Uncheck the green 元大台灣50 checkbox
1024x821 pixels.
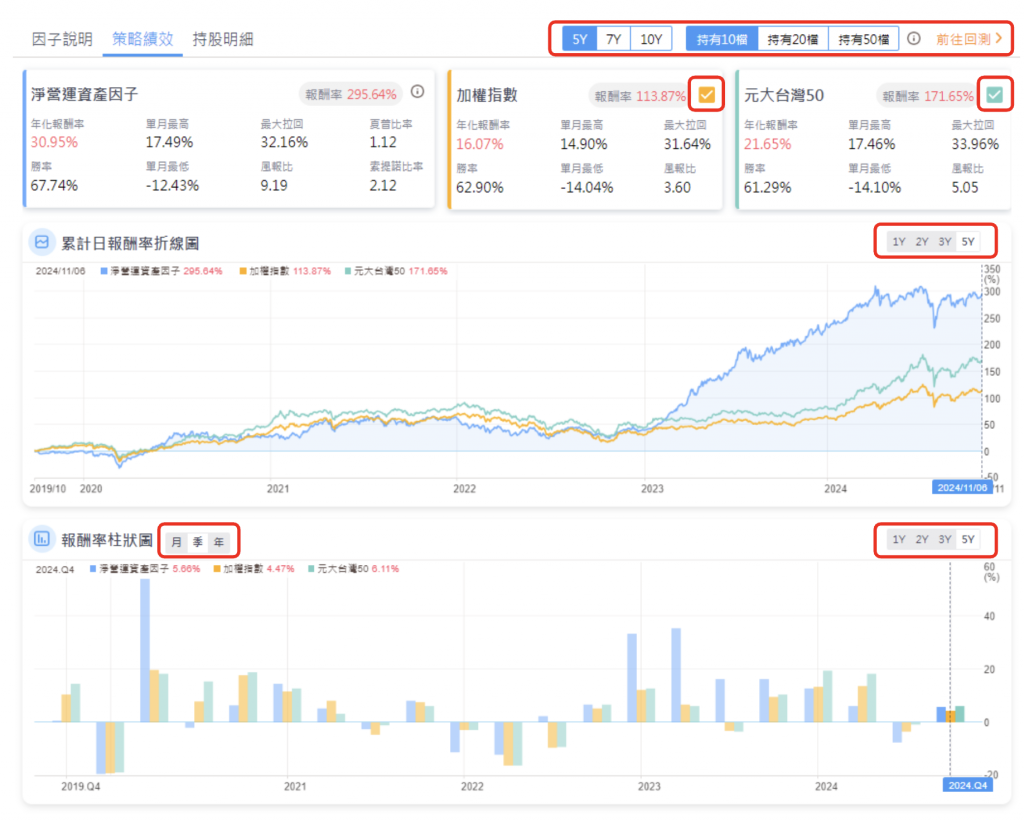click(x=994, y=95)
